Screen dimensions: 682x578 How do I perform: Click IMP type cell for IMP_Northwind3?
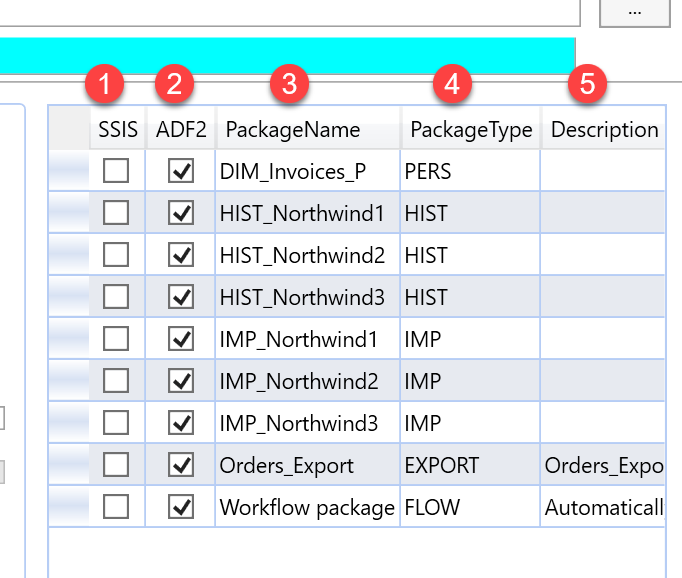tap(470, 423)
